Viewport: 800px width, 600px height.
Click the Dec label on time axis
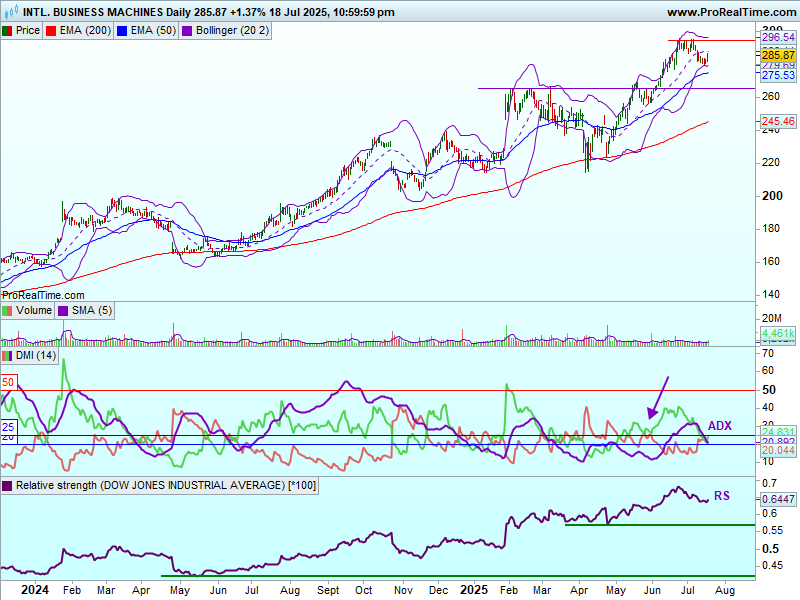click(x=438, y=590)
